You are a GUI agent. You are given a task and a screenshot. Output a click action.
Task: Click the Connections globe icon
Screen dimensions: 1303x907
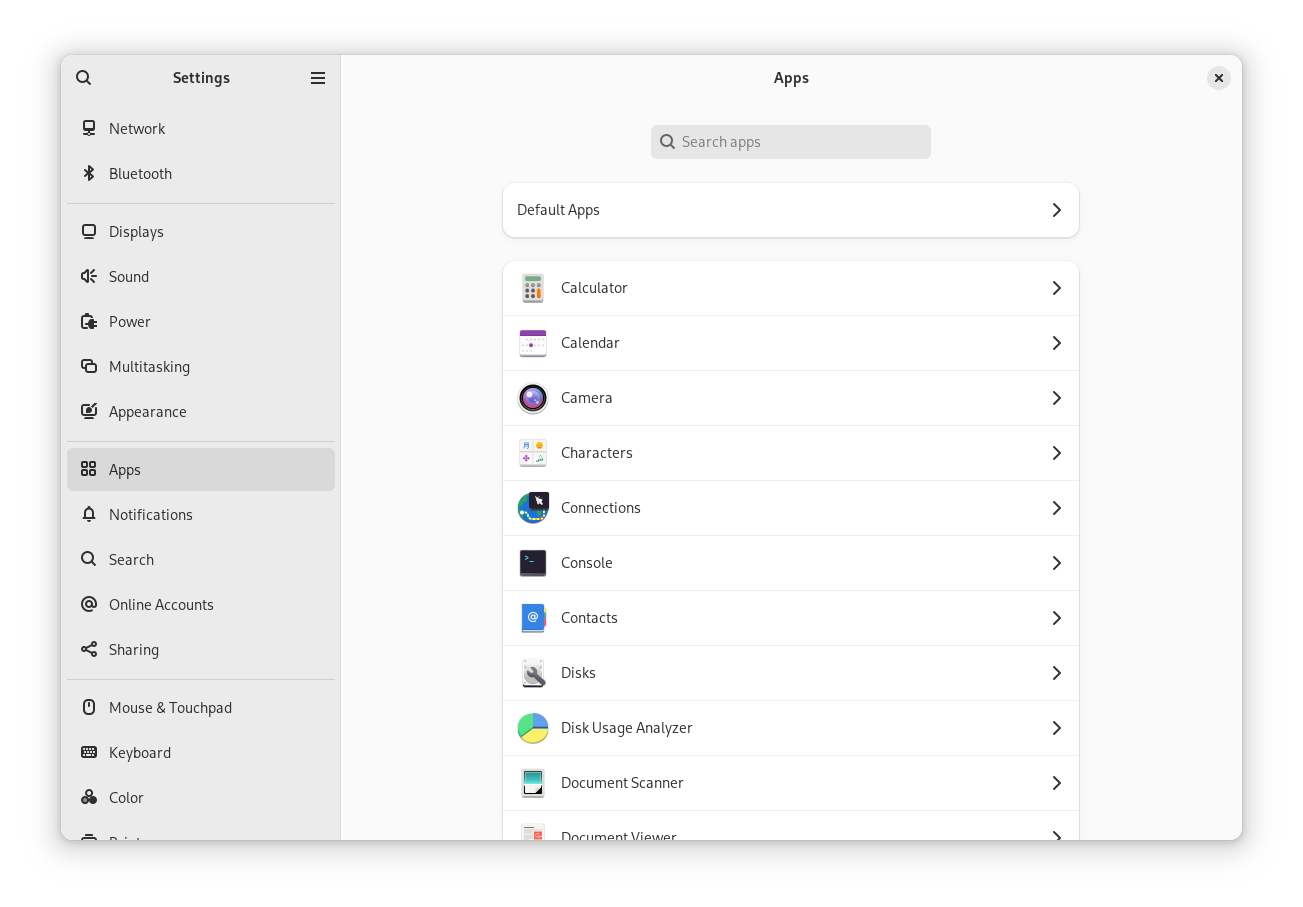point(533,508)
